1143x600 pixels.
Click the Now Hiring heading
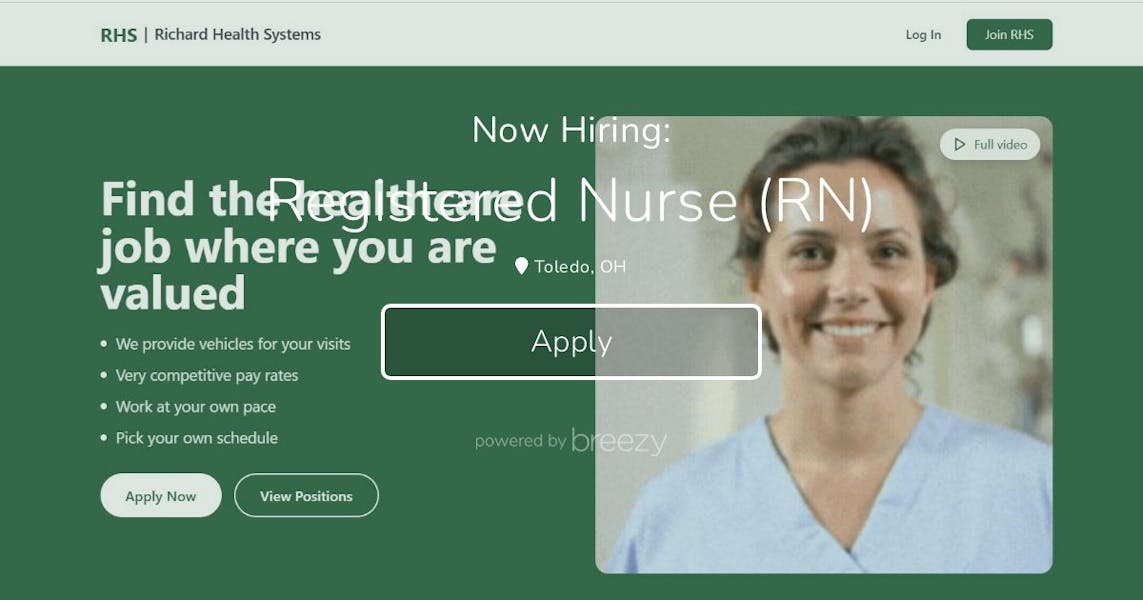coord(571,130)
